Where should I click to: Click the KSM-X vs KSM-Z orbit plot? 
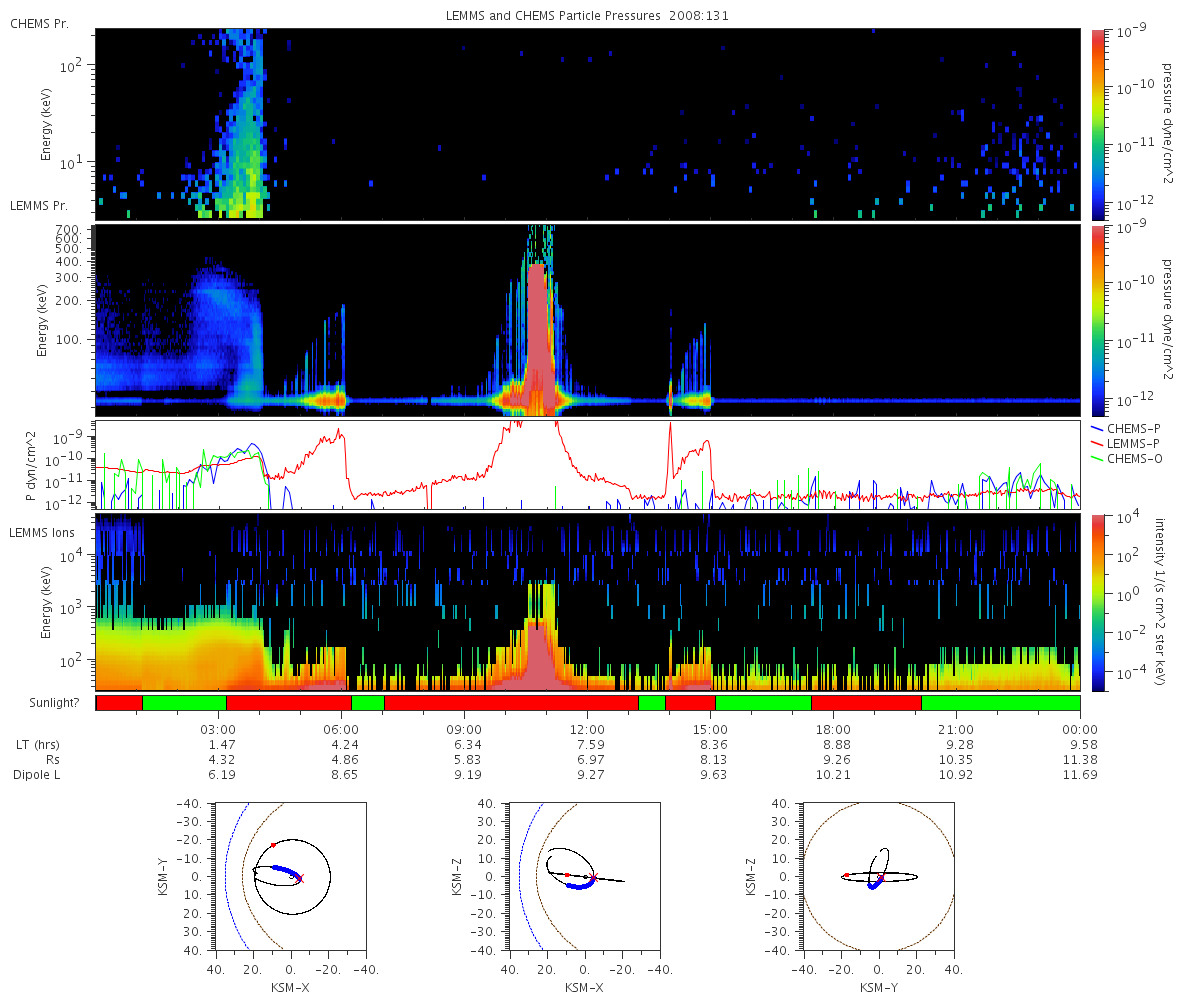tap(585, 876)
